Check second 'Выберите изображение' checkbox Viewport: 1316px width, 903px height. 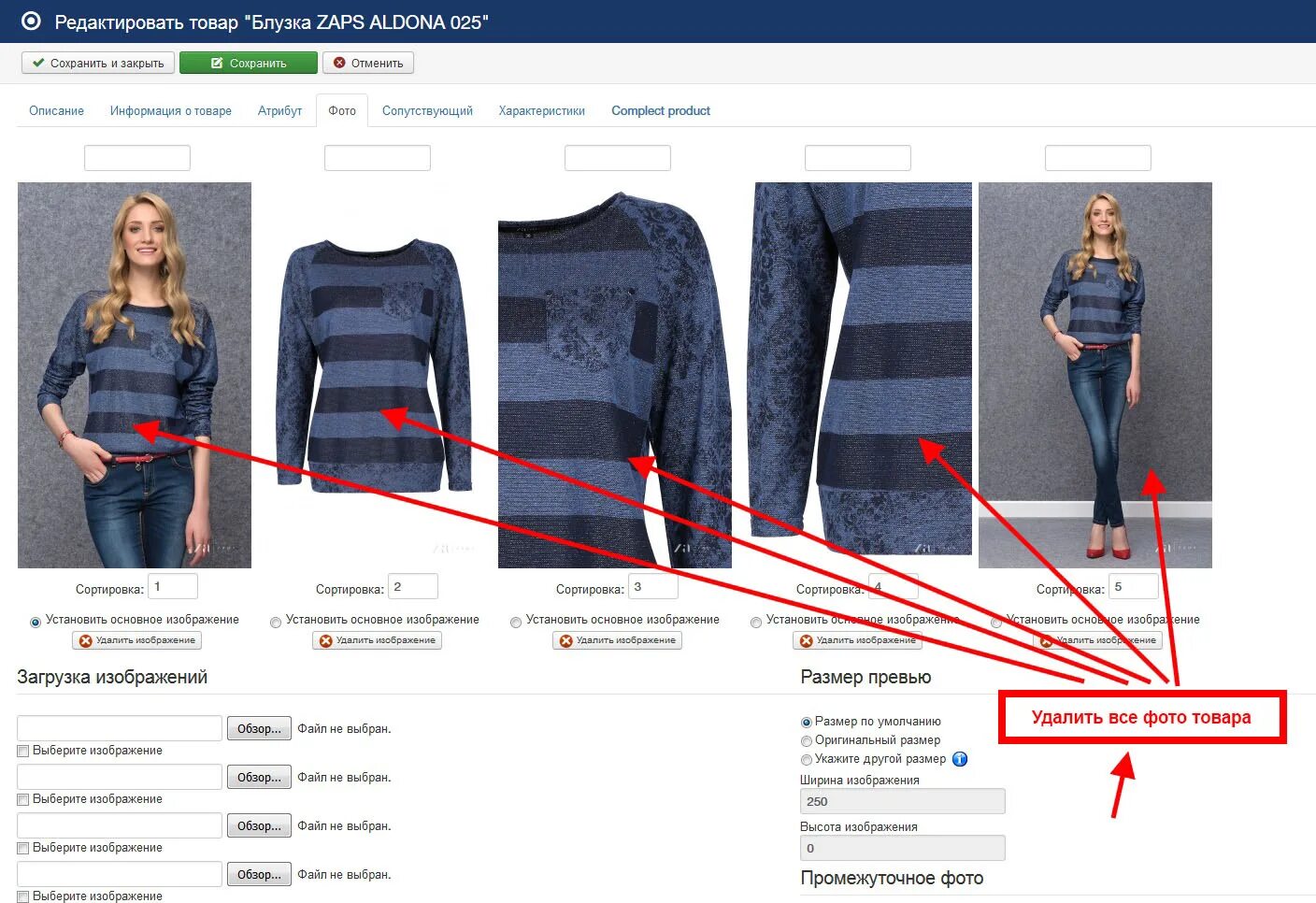click(23, 799)
